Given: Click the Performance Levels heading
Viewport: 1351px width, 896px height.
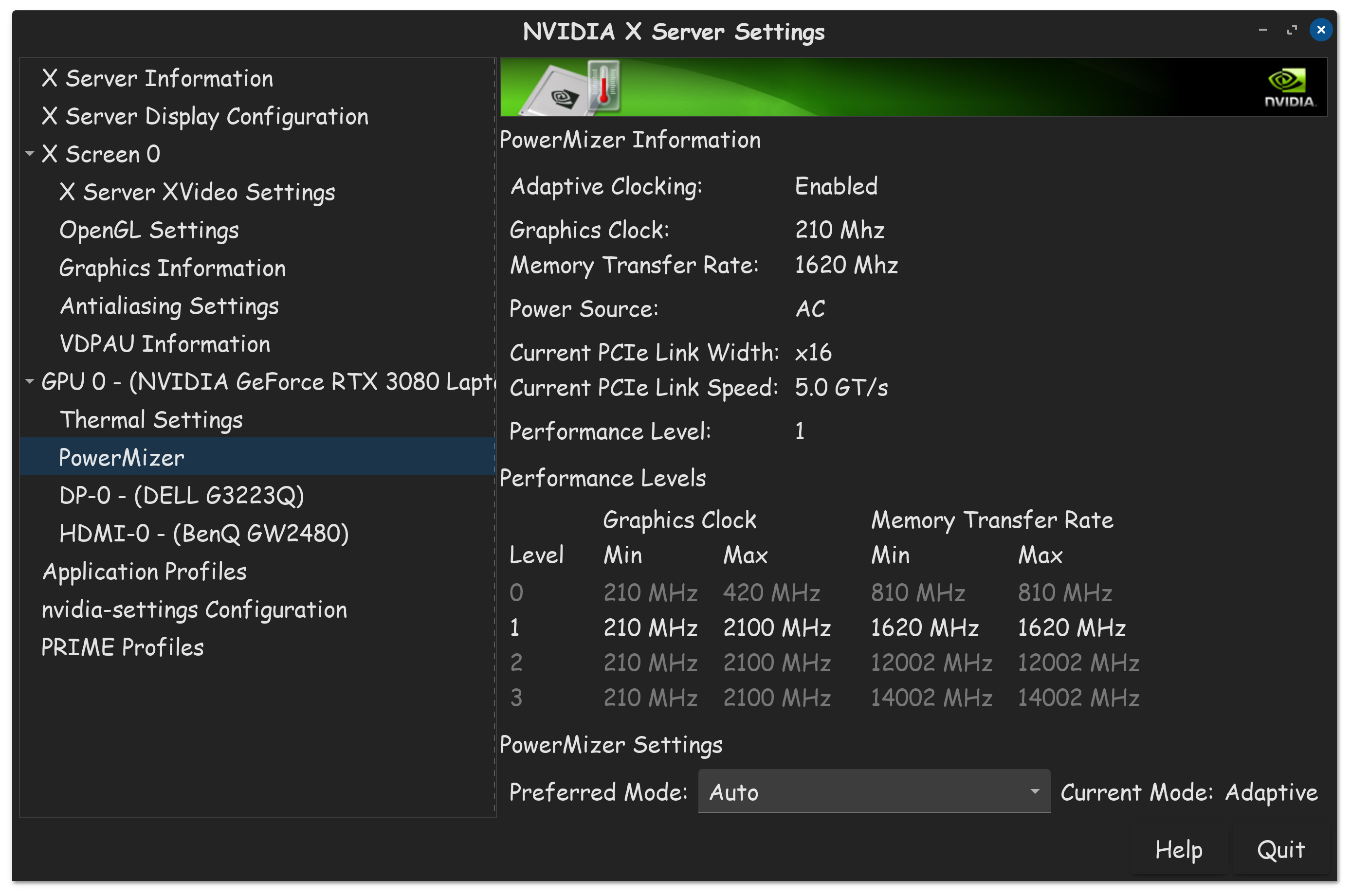Looking at the screenshot, I should (602, 478).
